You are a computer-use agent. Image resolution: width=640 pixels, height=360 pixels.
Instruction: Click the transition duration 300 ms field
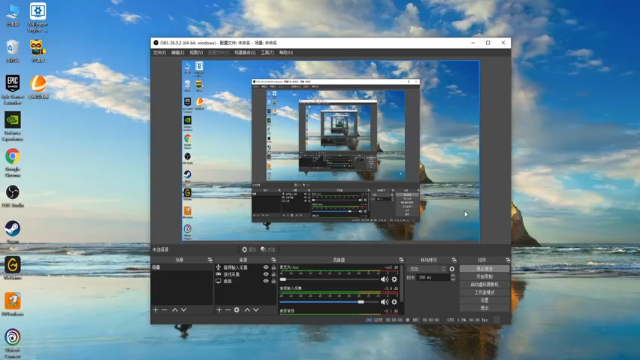coord(432,278)
